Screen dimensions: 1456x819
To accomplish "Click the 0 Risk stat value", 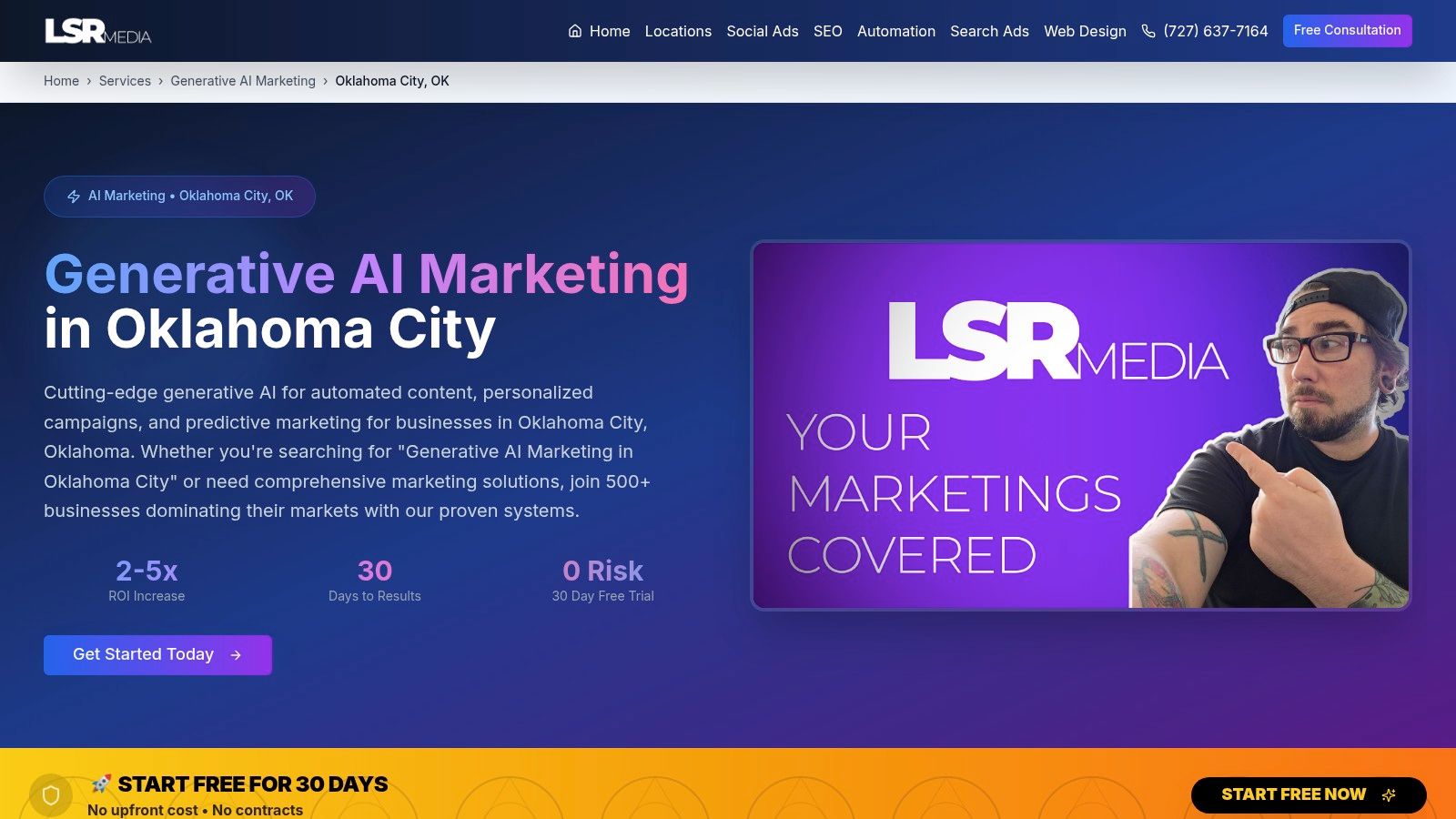I will [x=602, y=571].
